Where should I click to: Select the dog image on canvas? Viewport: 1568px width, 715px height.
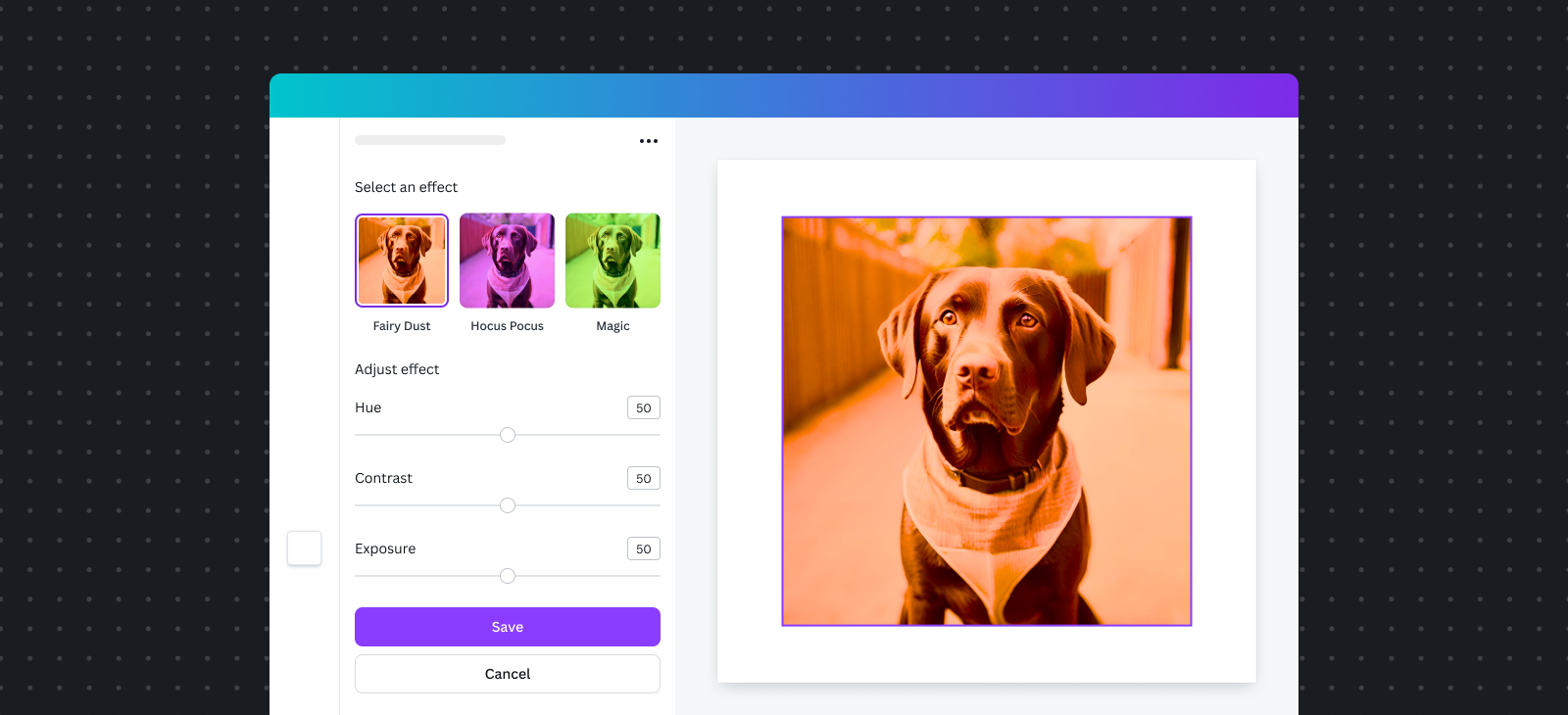click(987, 421)
